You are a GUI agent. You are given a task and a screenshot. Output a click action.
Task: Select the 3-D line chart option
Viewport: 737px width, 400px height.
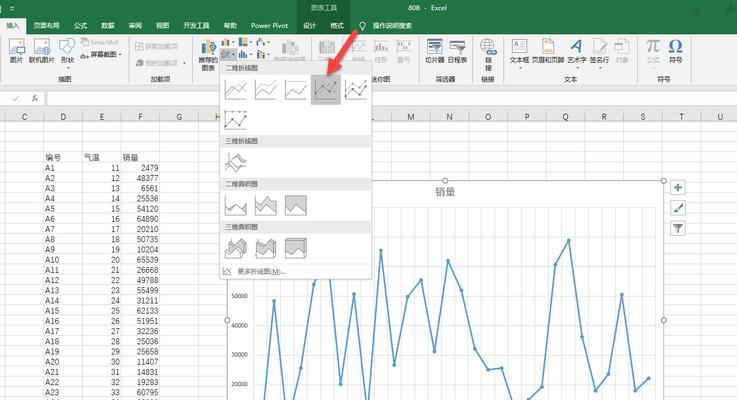coord(235,162)
